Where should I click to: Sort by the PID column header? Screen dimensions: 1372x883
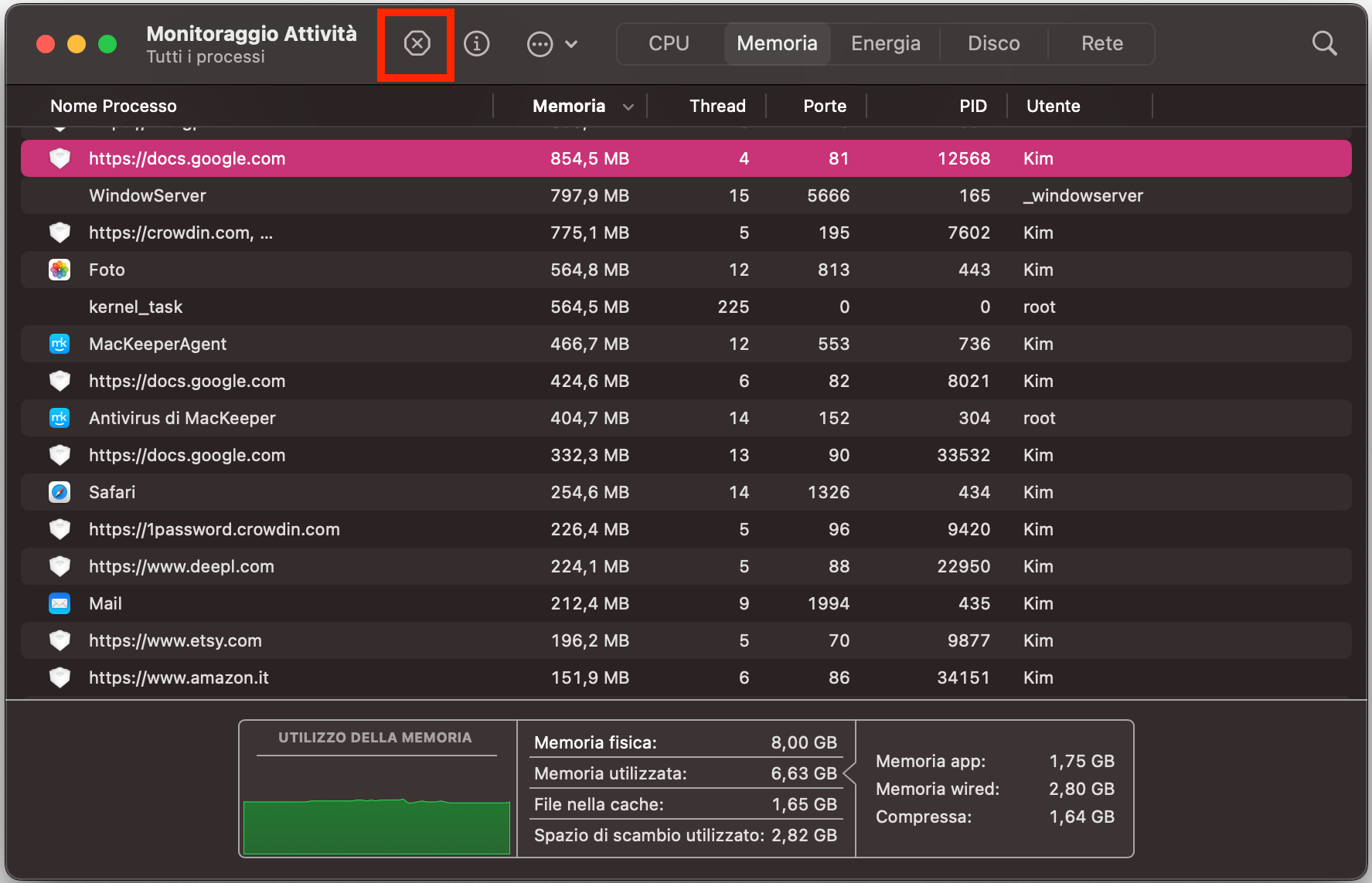tap(972, 107)
